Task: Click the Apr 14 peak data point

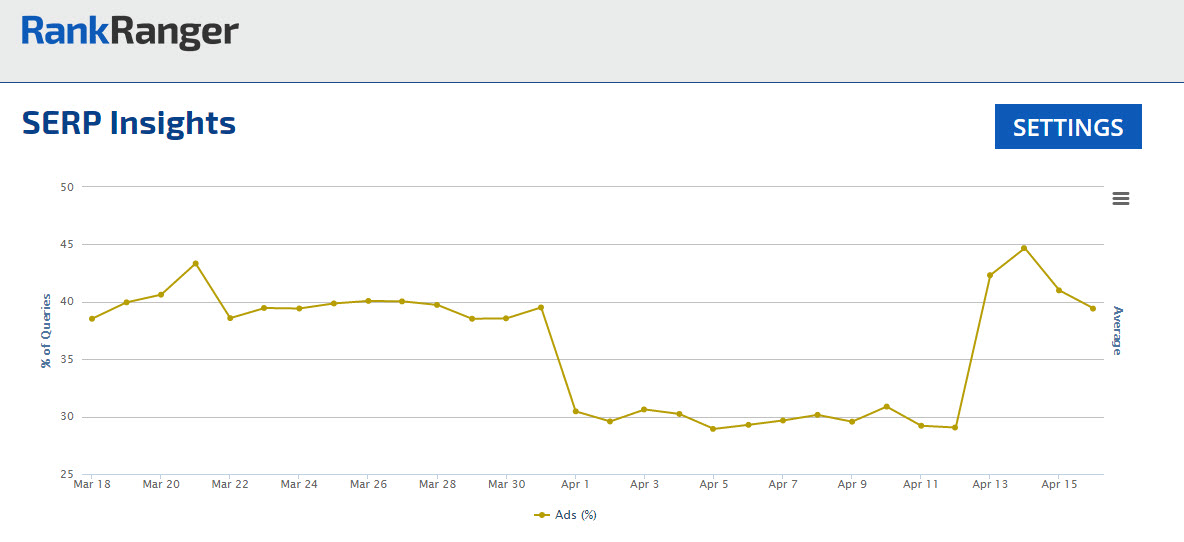Action: click(x=1024, y=248)
